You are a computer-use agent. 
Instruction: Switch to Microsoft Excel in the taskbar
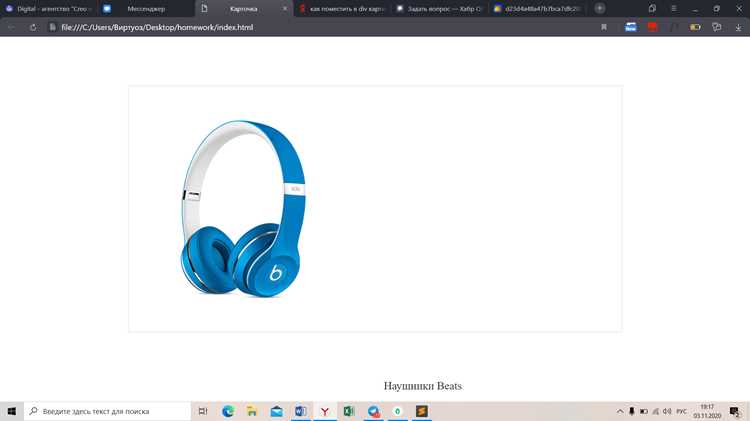(349, 411)
